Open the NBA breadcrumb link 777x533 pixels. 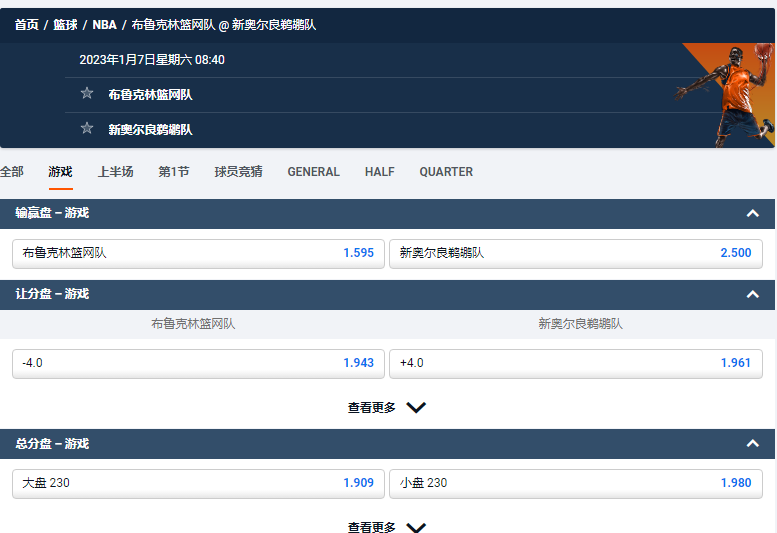(x=104, y=25)
